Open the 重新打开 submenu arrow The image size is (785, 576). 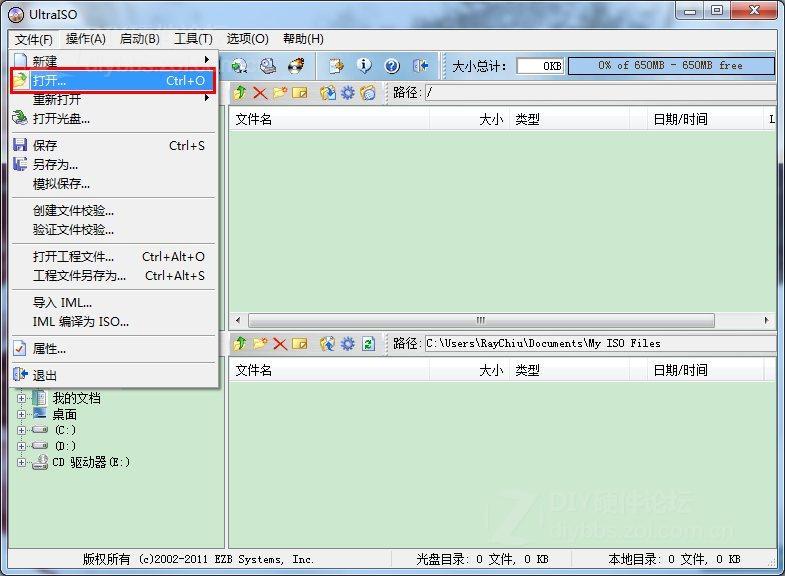point(207,98)
